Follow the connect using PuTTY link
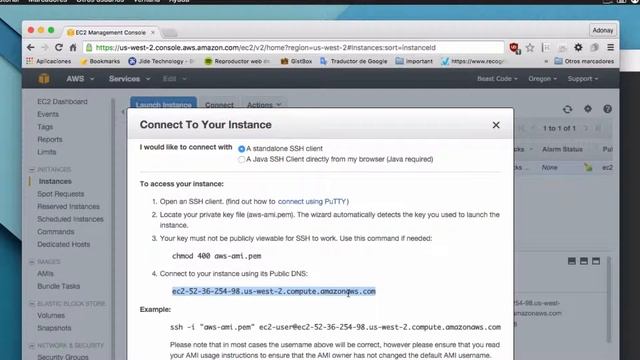640x360 pixels. click(x=312, y=202)
